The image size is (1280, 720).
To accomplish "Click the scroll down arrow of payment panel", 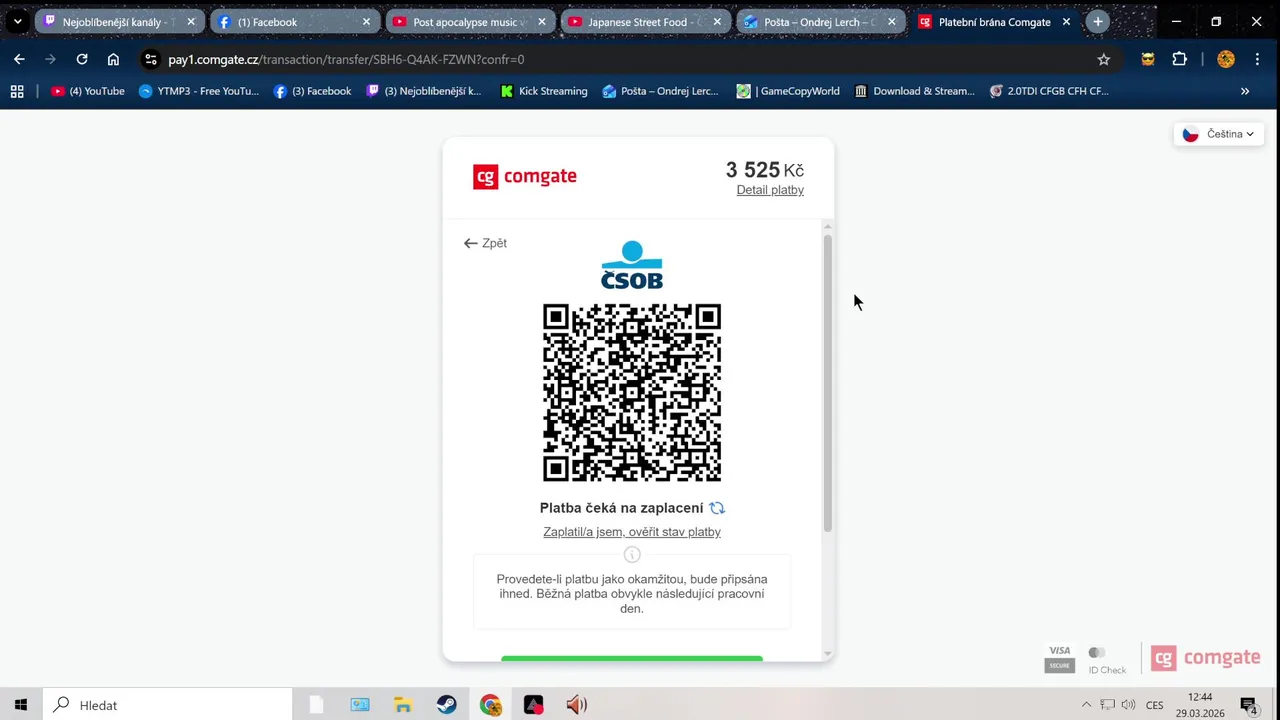I will click(827, 654).
